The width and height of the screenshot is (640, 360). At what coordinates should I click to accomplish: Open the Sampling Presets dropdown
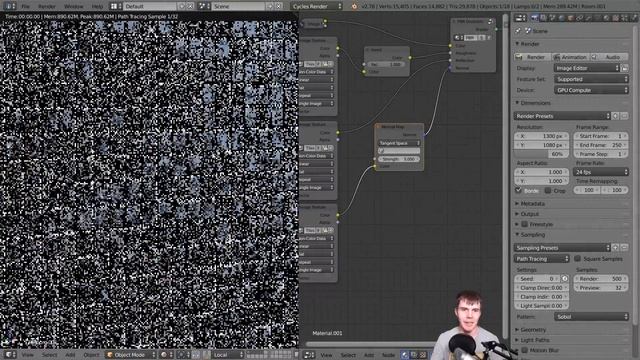[562, 248]
